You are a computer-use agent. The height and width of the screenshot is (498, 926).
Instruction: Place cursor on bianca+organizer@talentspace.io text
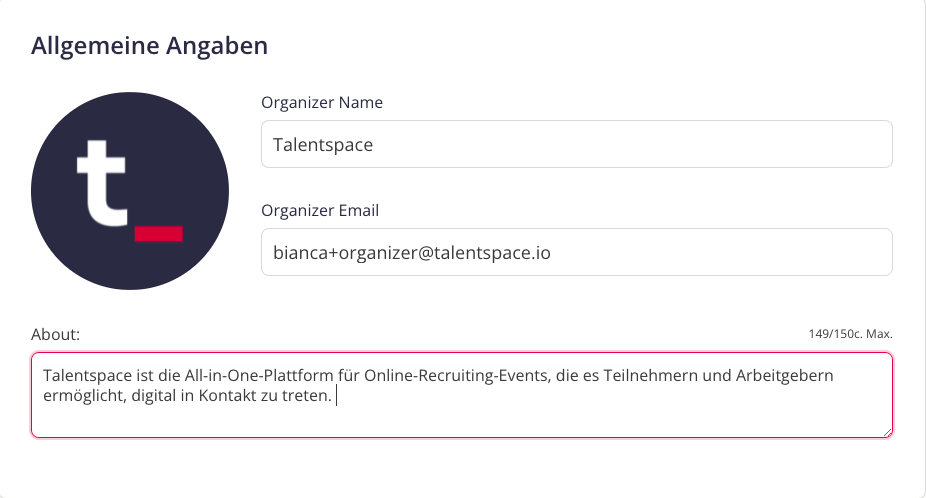coord(412,253)
